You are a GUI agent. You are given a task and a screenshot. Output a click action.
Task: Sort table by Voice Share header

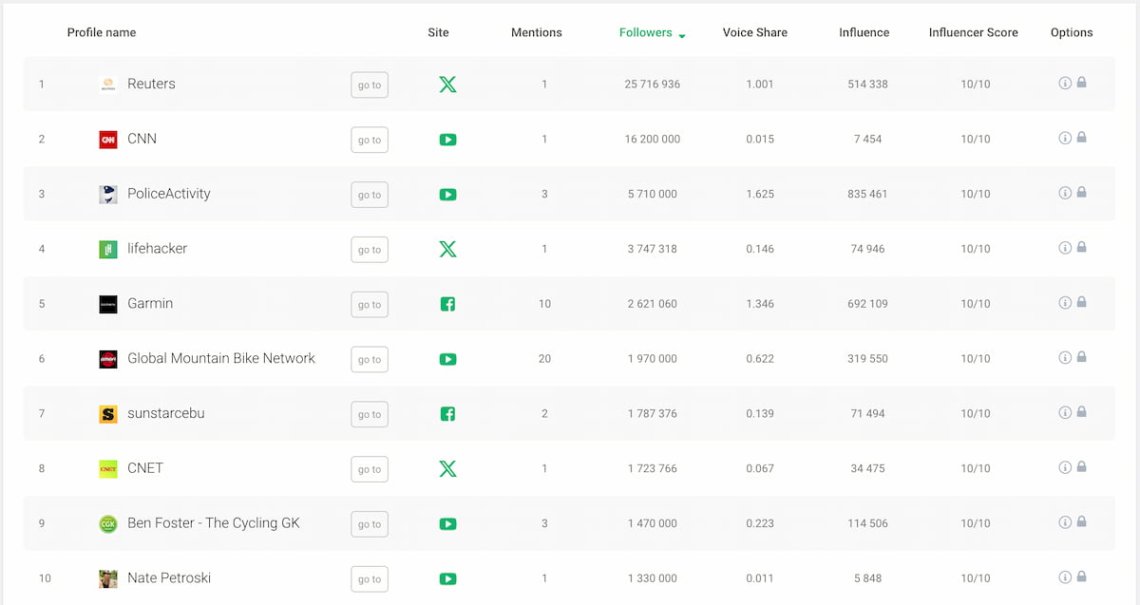[755, 33]
